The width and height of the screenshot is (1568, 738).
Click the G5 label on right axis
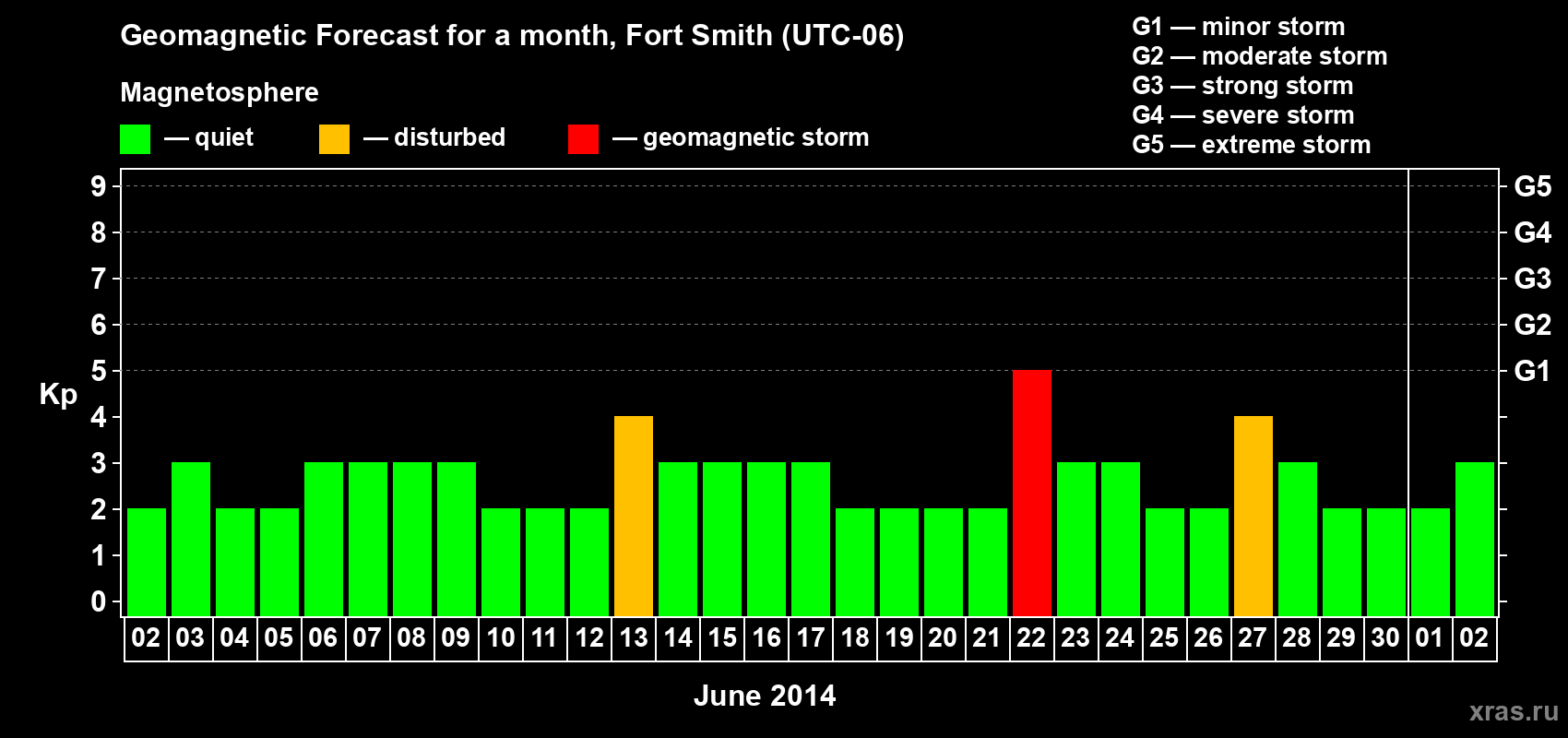pos(1532,186)
